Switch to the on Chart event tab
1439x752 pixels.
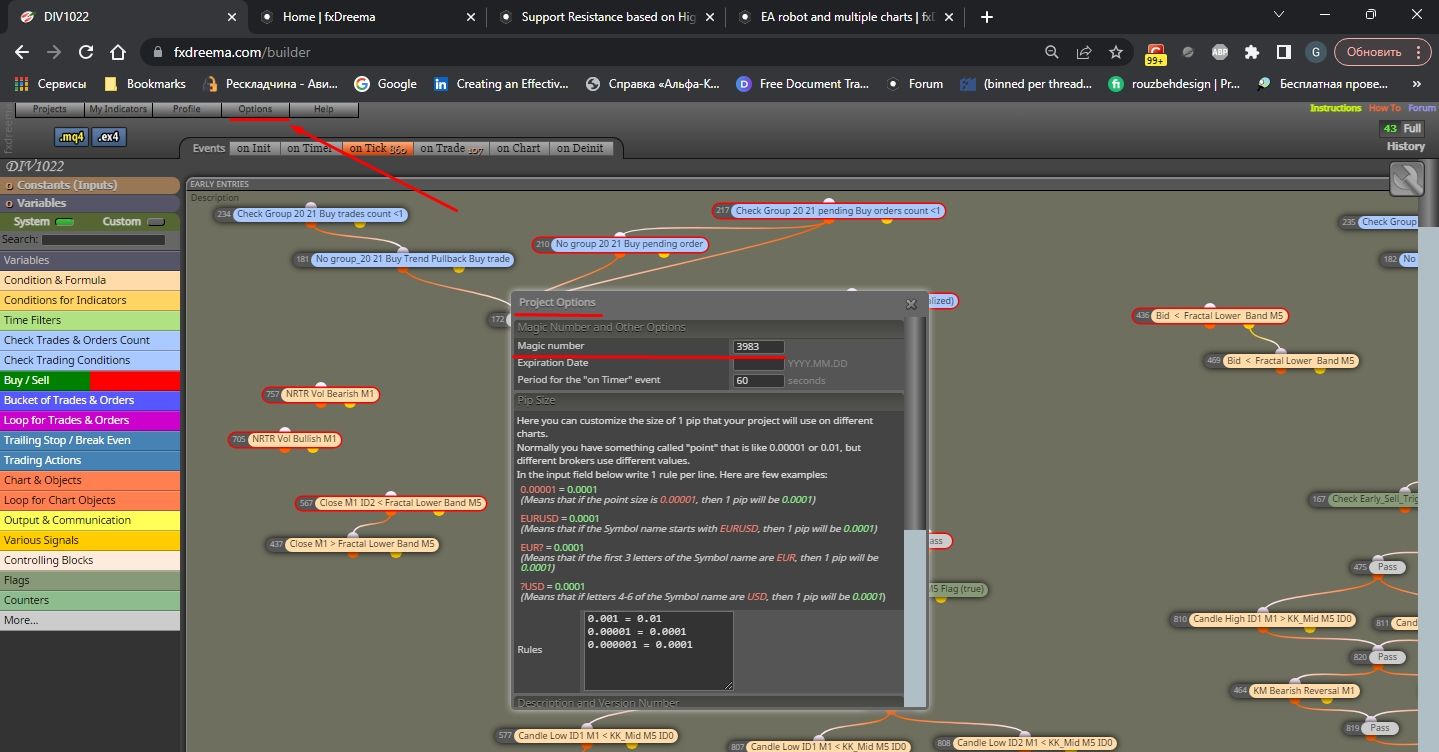pos(518,148)
